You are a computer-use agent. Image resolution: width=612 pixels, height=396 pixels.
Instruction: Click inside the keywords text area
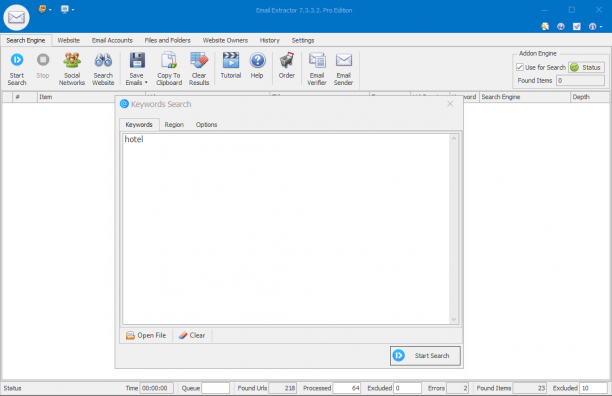(286, 229)
